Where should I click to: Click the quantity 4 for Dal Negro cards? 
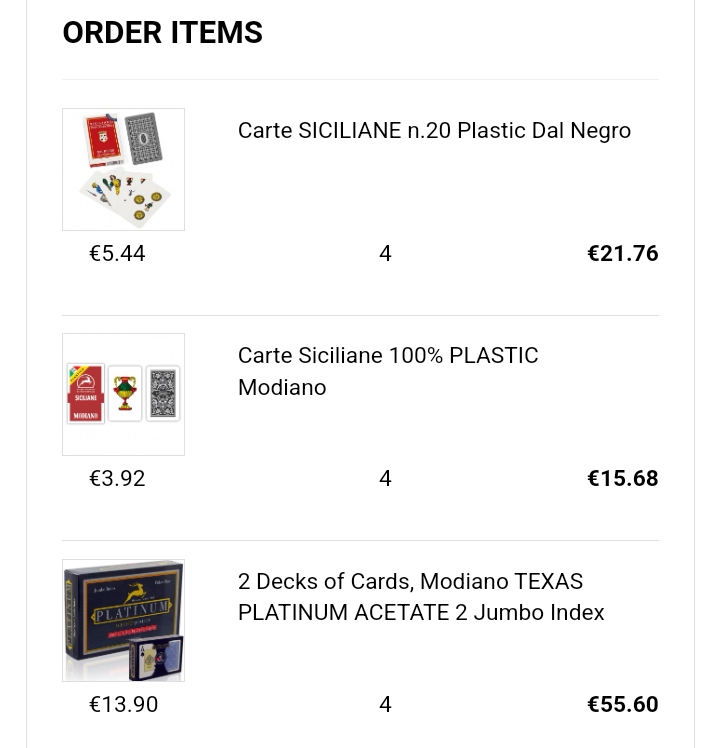coord(386,253)
